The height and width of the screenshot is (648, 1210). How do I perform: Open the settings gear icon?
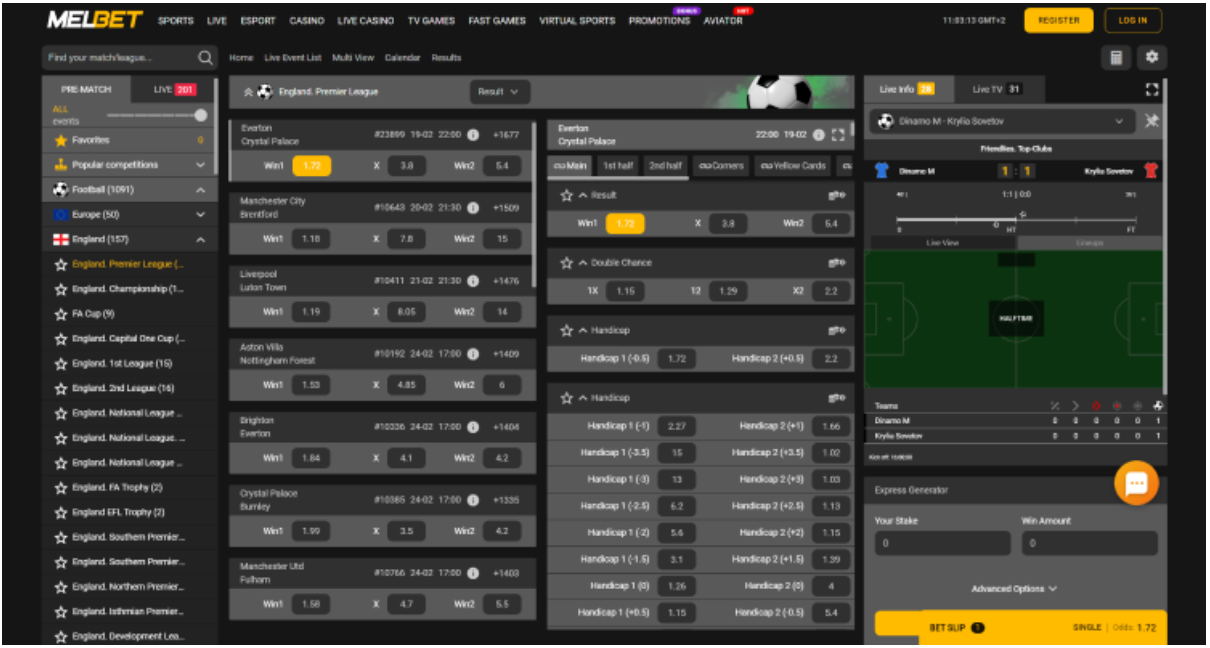point(1152,58)
